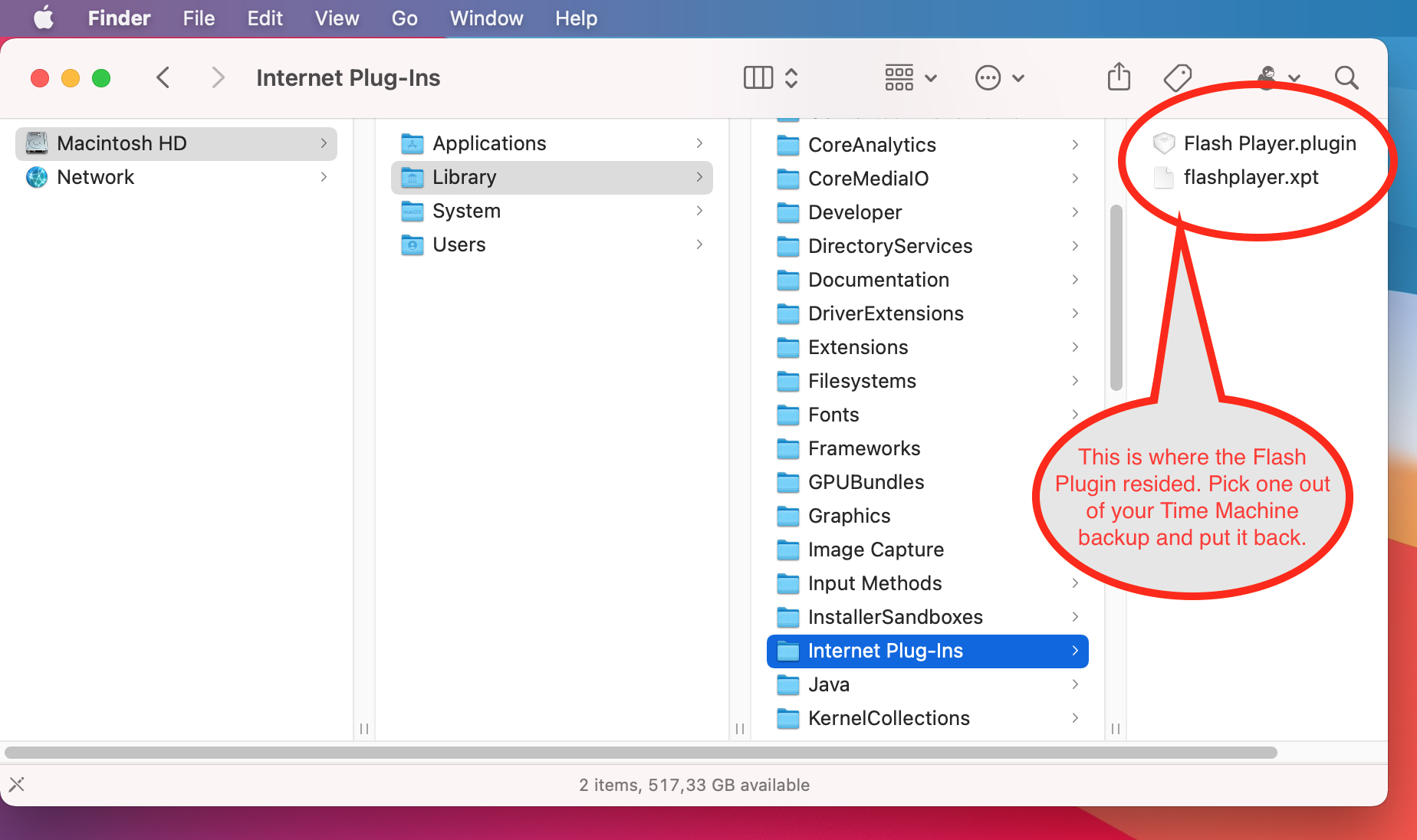Click the first column resize handle
The height and width of the screenshot is (840, 1417).
click(364, 728)
